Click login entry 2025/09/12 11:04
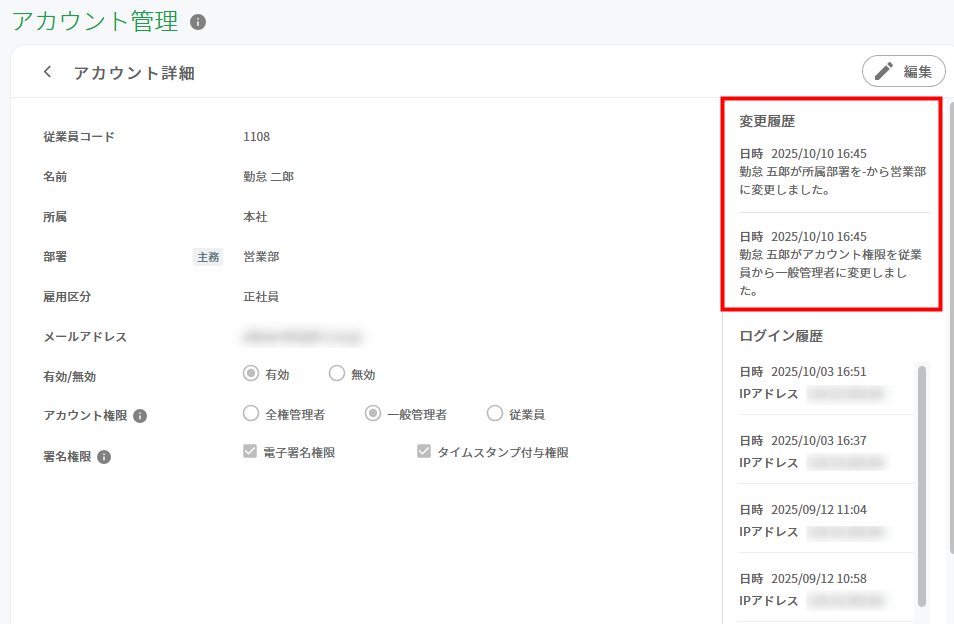Screen dimensions: 954x624 click(826, 521)
